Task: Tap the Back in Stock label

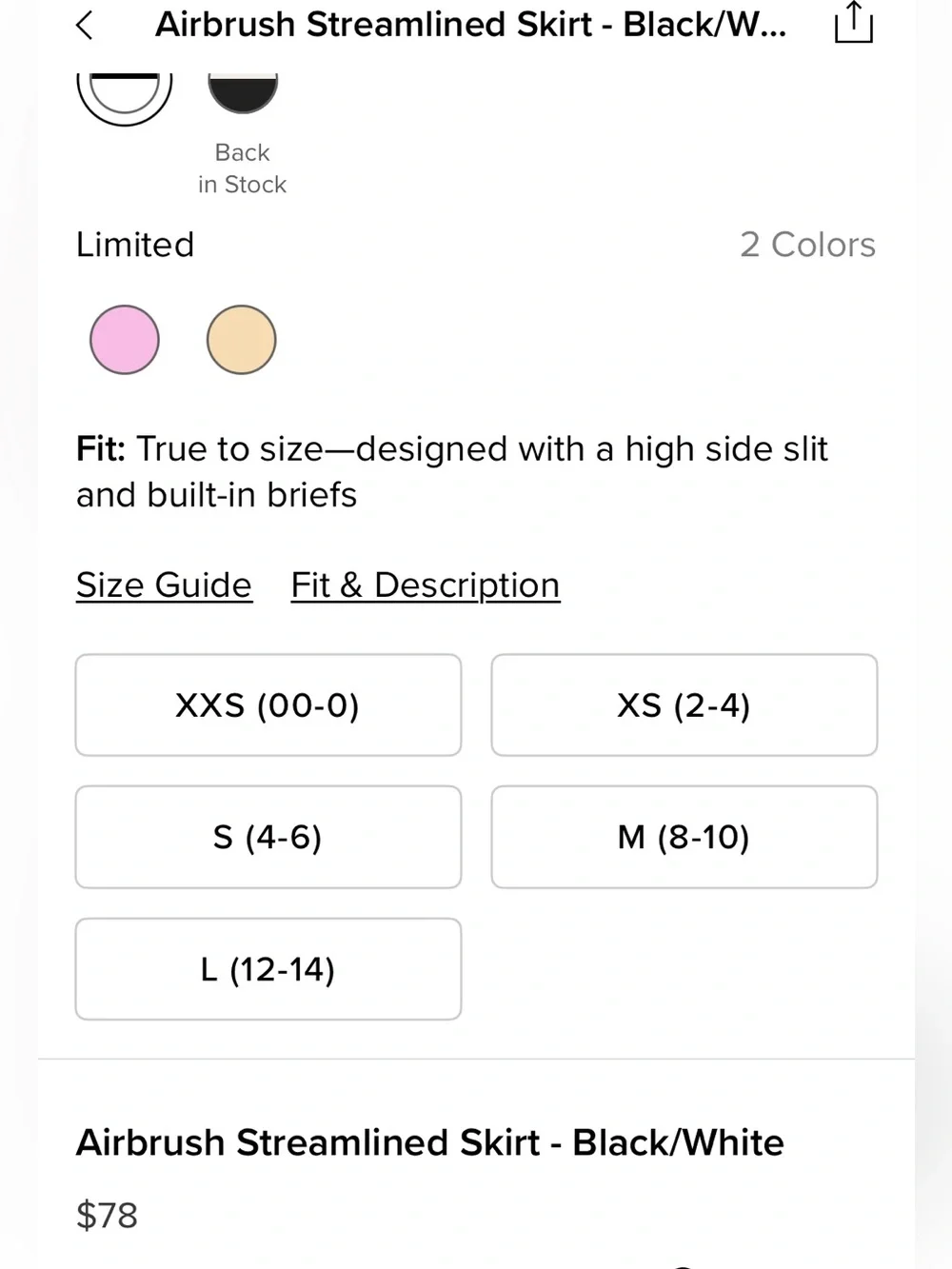Action: point(242,169)
